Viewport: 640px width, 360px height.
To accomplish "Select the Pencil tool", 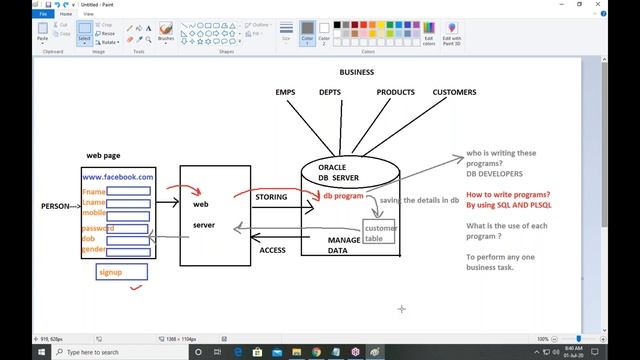I will (129, 28).
